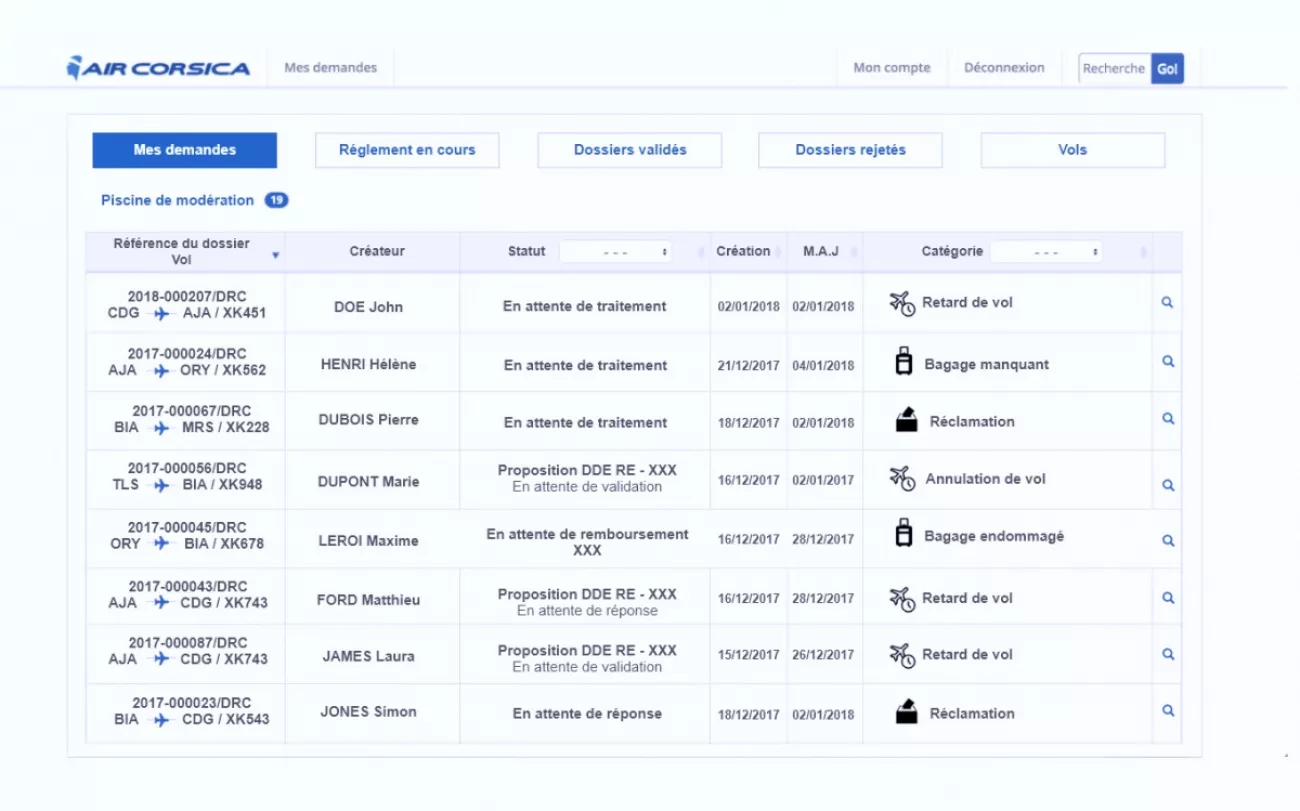Sort using arrows beside M.A.J column
The image size is (1300, 811).
[x=854, y=253]
